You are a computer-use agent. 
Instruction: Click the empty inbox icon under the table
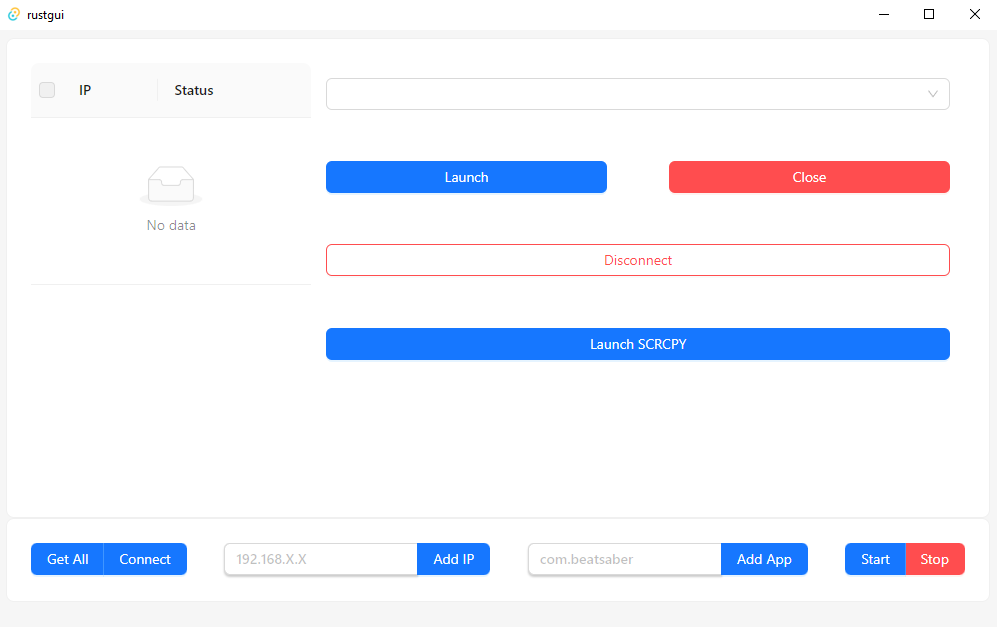[x=170, y=184]
